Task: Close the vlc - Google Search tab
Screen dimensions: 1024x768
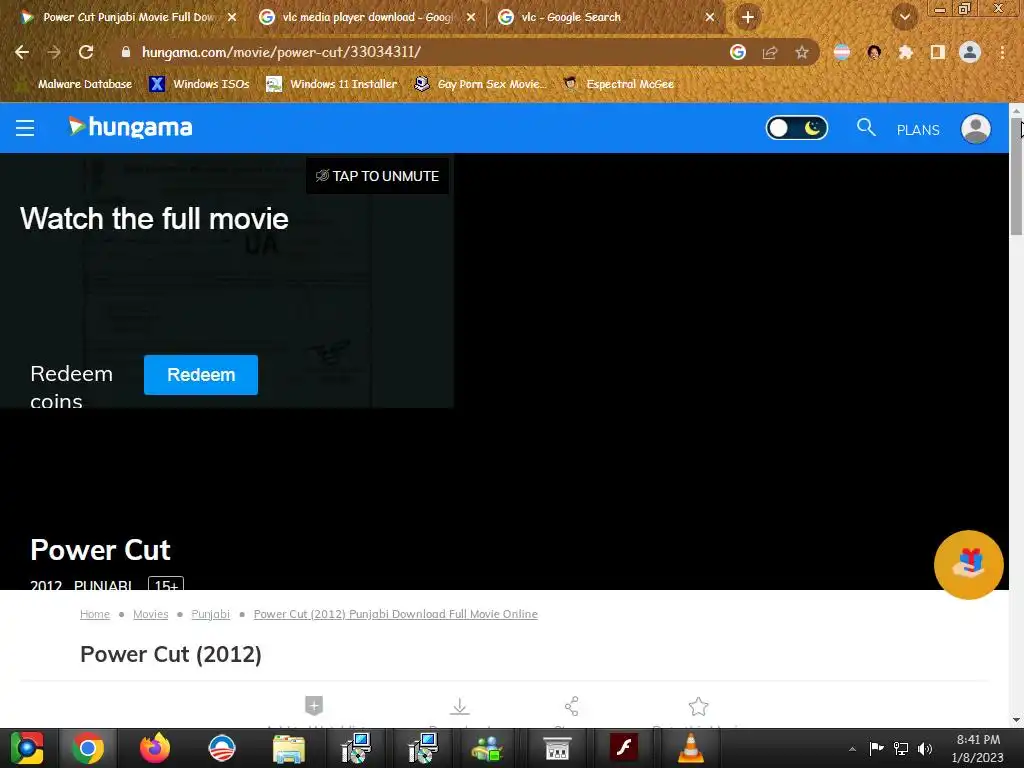Action: (x=710, y=17)
